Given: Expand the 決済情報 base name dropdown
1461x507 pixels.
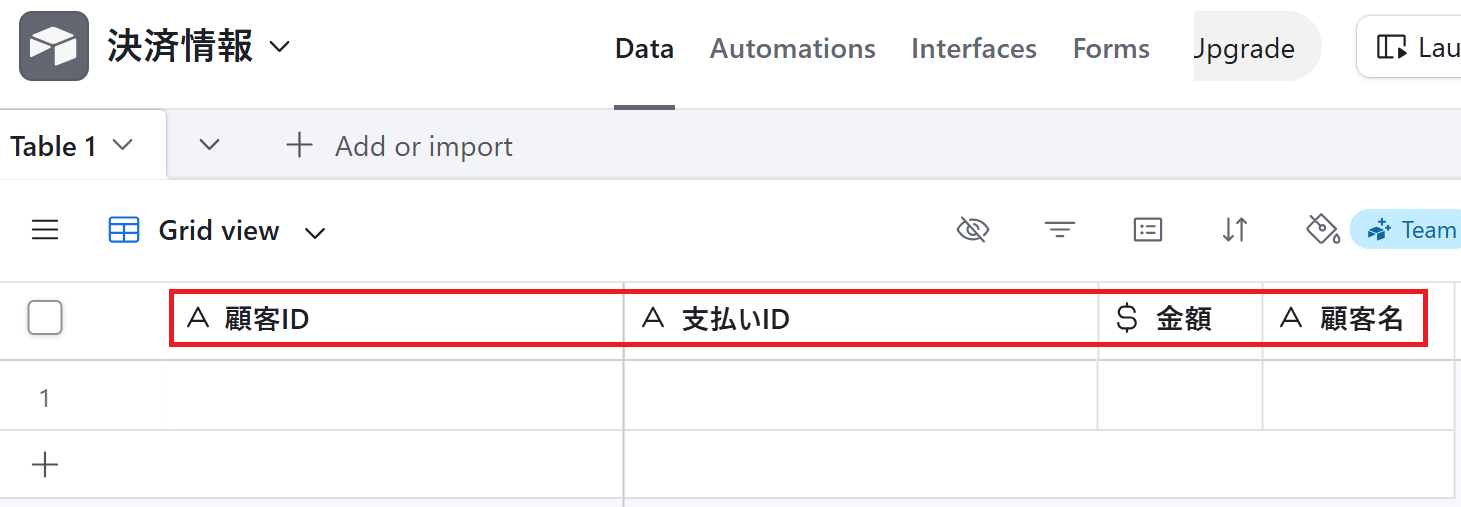Looking at the screenshot, I should click(280, 47).
